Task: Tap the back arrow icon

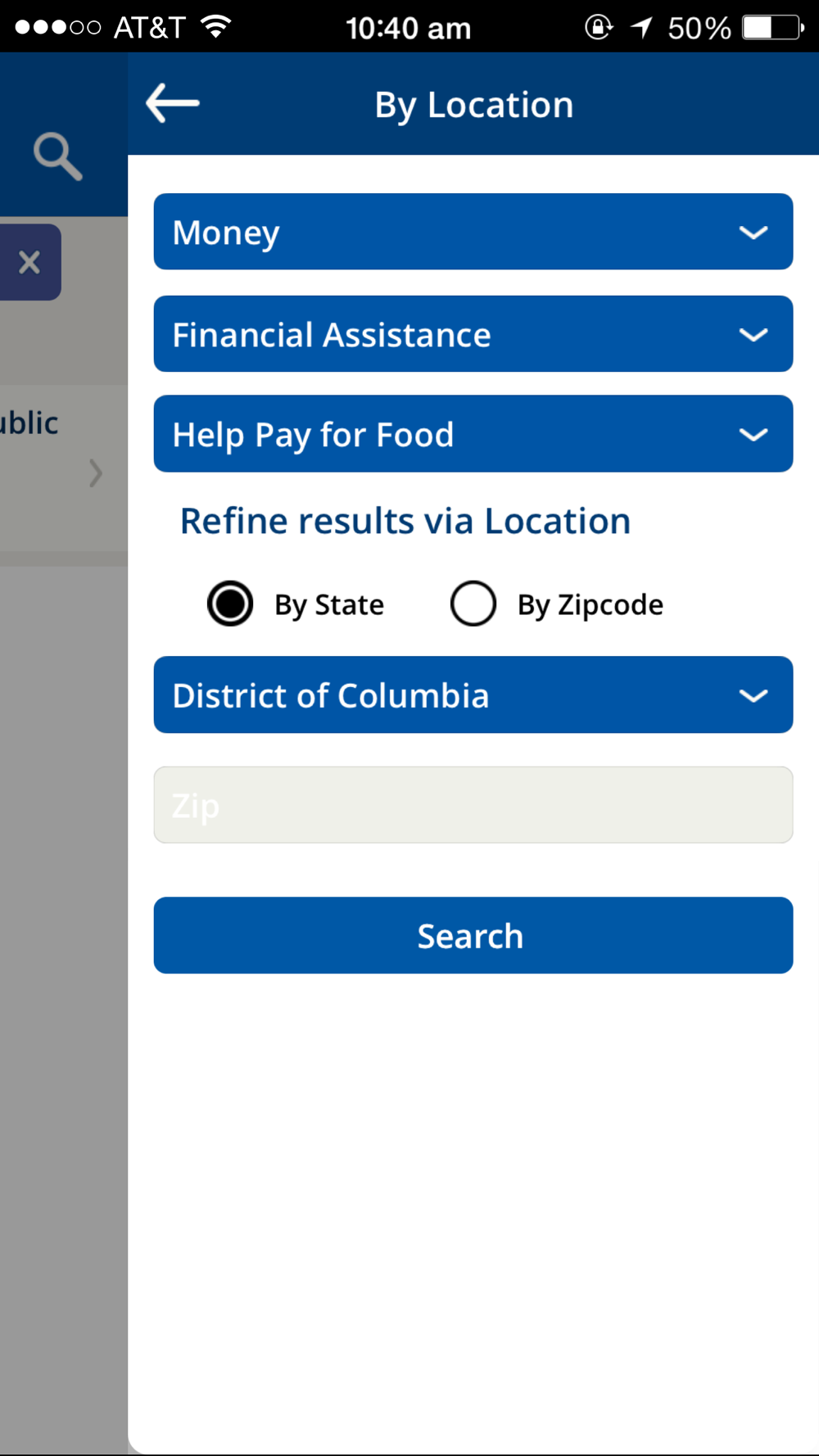Action: [x=173, y=103]
